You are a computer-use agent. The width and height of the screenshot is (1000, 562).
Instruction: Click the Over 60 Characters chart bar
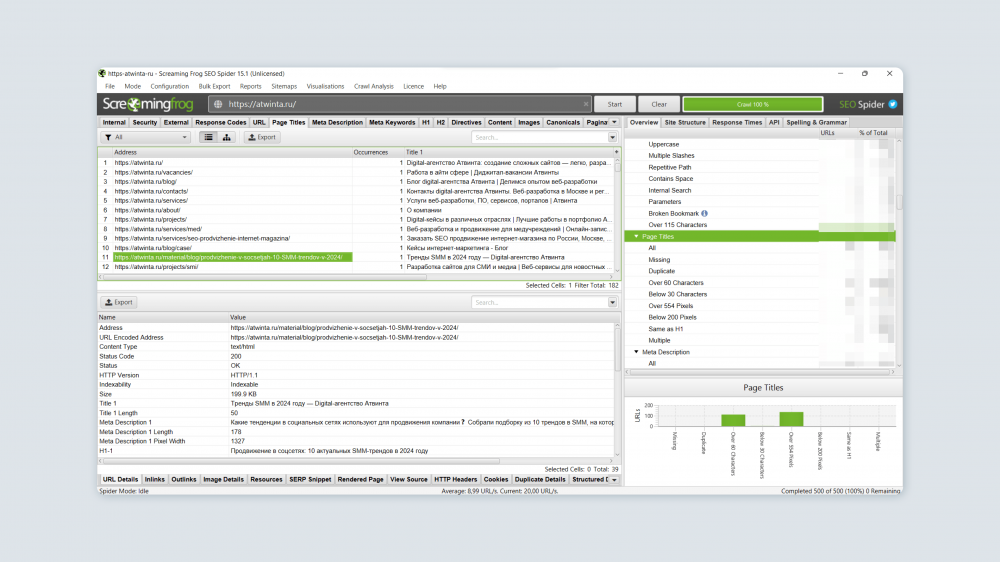click(733, 420)
